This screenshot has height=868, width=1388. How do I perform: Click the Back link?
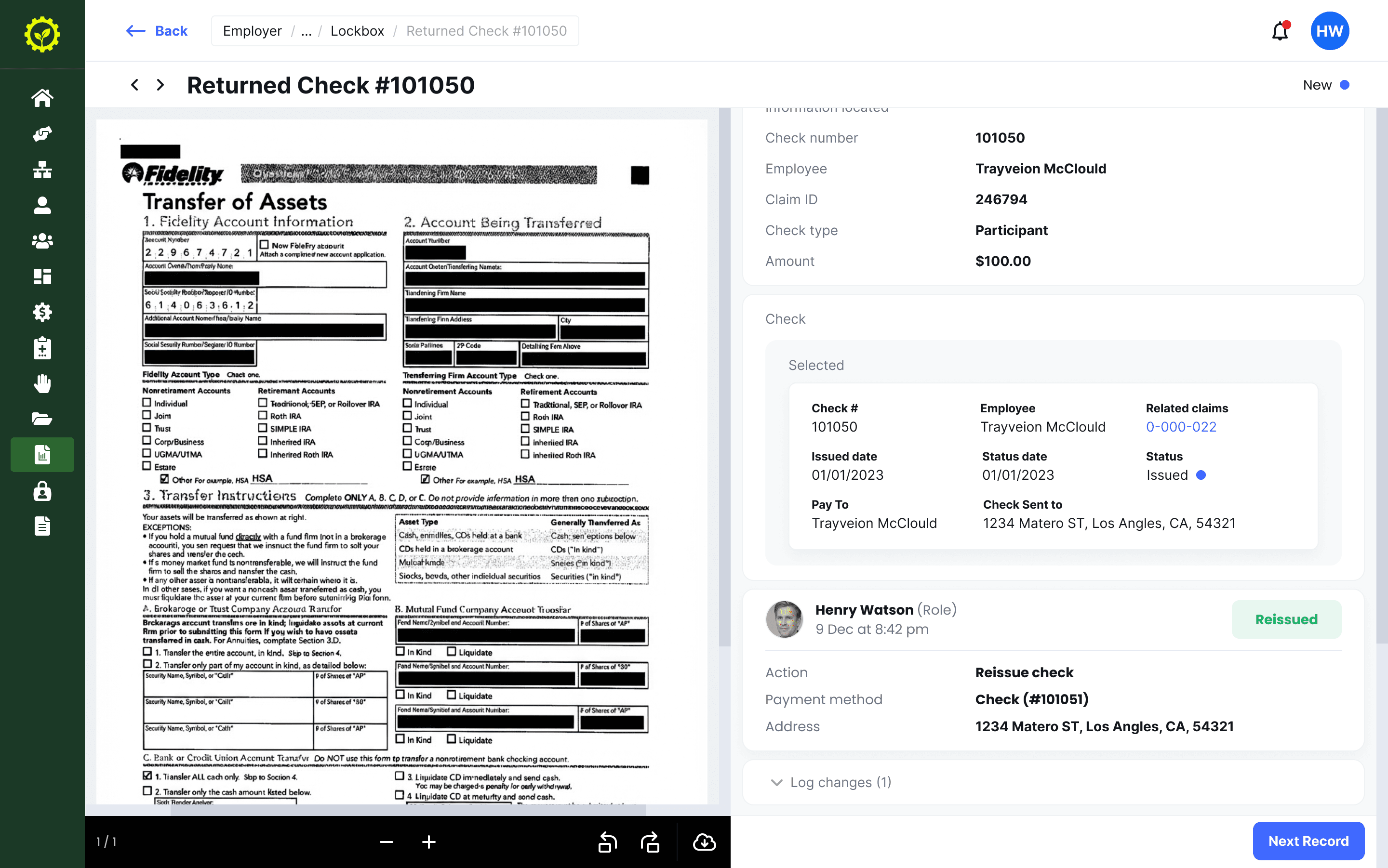[x=157, y=31]
